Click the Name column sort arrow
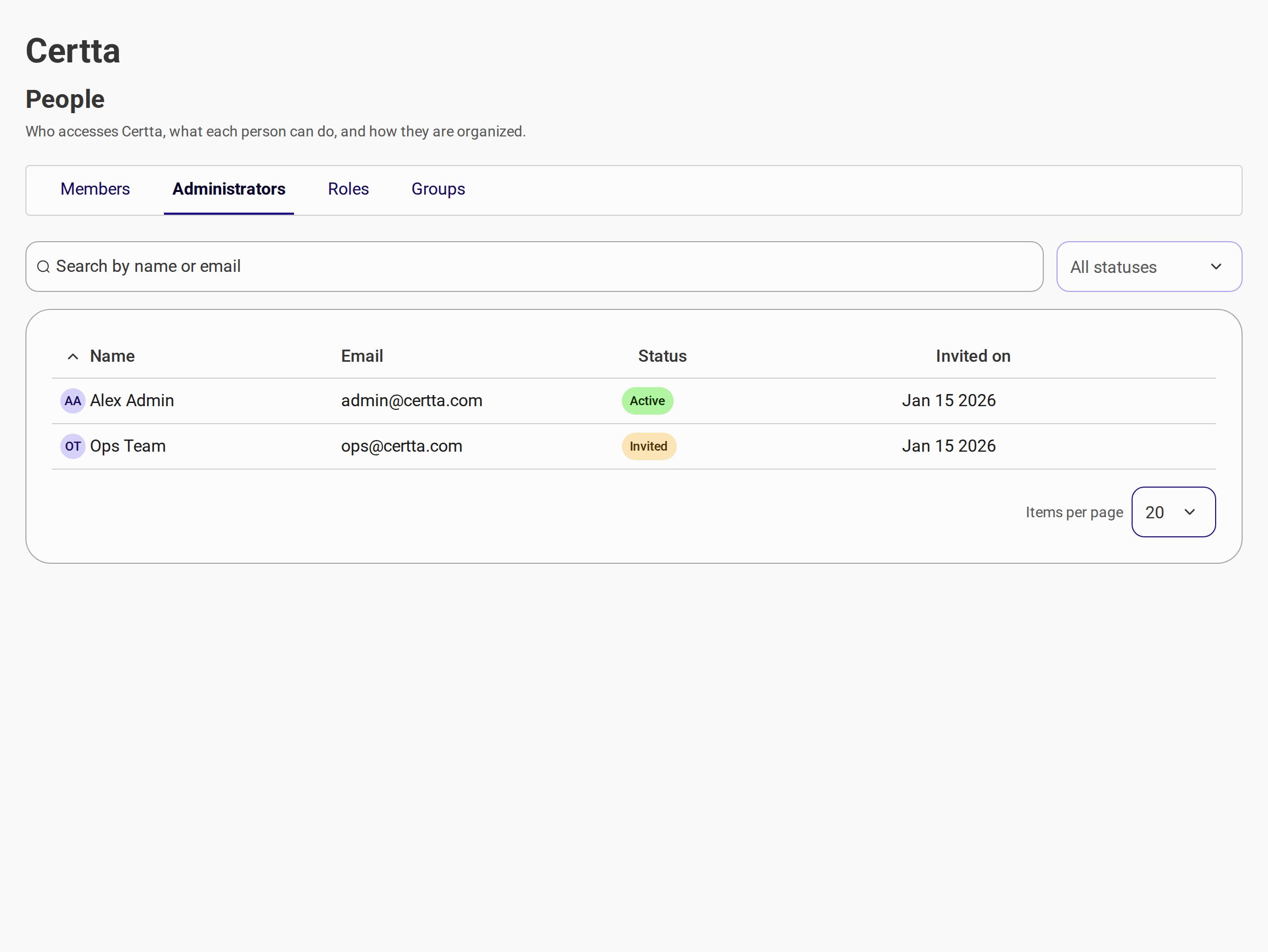Screen dimensions: 1268x952 point(73,356)
